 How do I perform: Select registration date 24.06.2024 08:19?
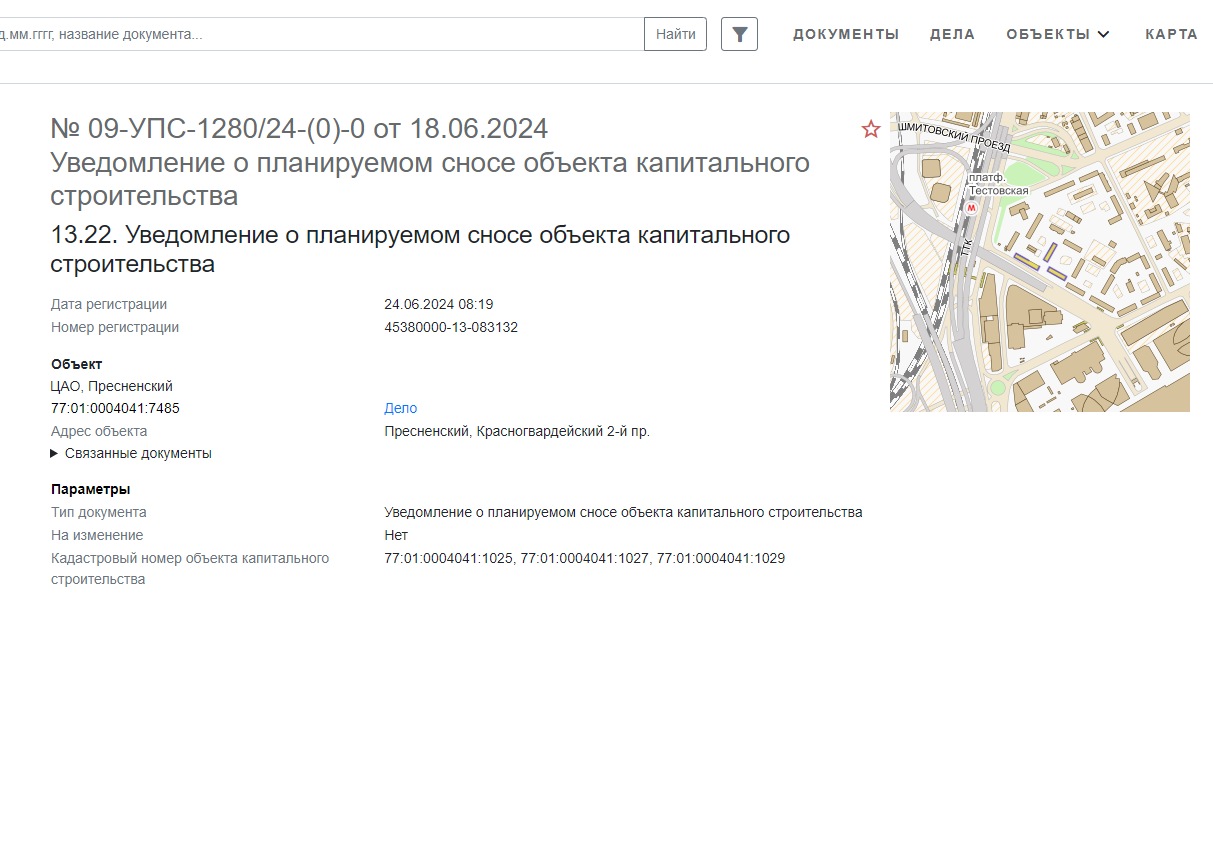click(439, 304)
